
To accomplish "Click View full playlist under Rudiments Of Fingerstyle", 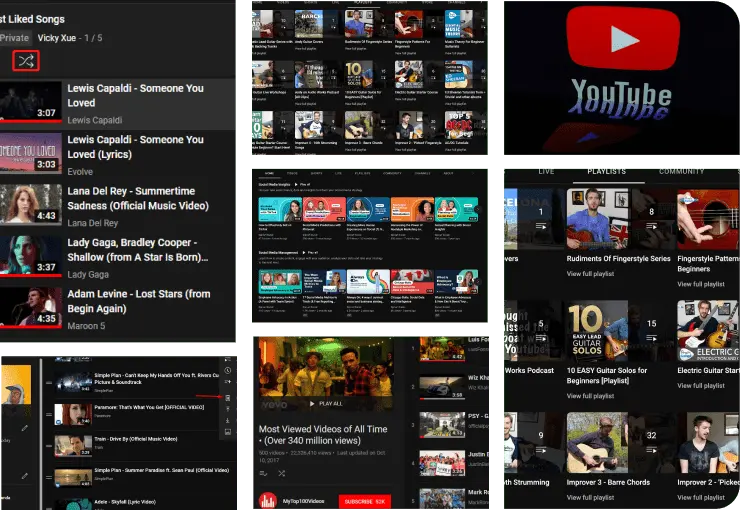I will click(x=590, y=274).
